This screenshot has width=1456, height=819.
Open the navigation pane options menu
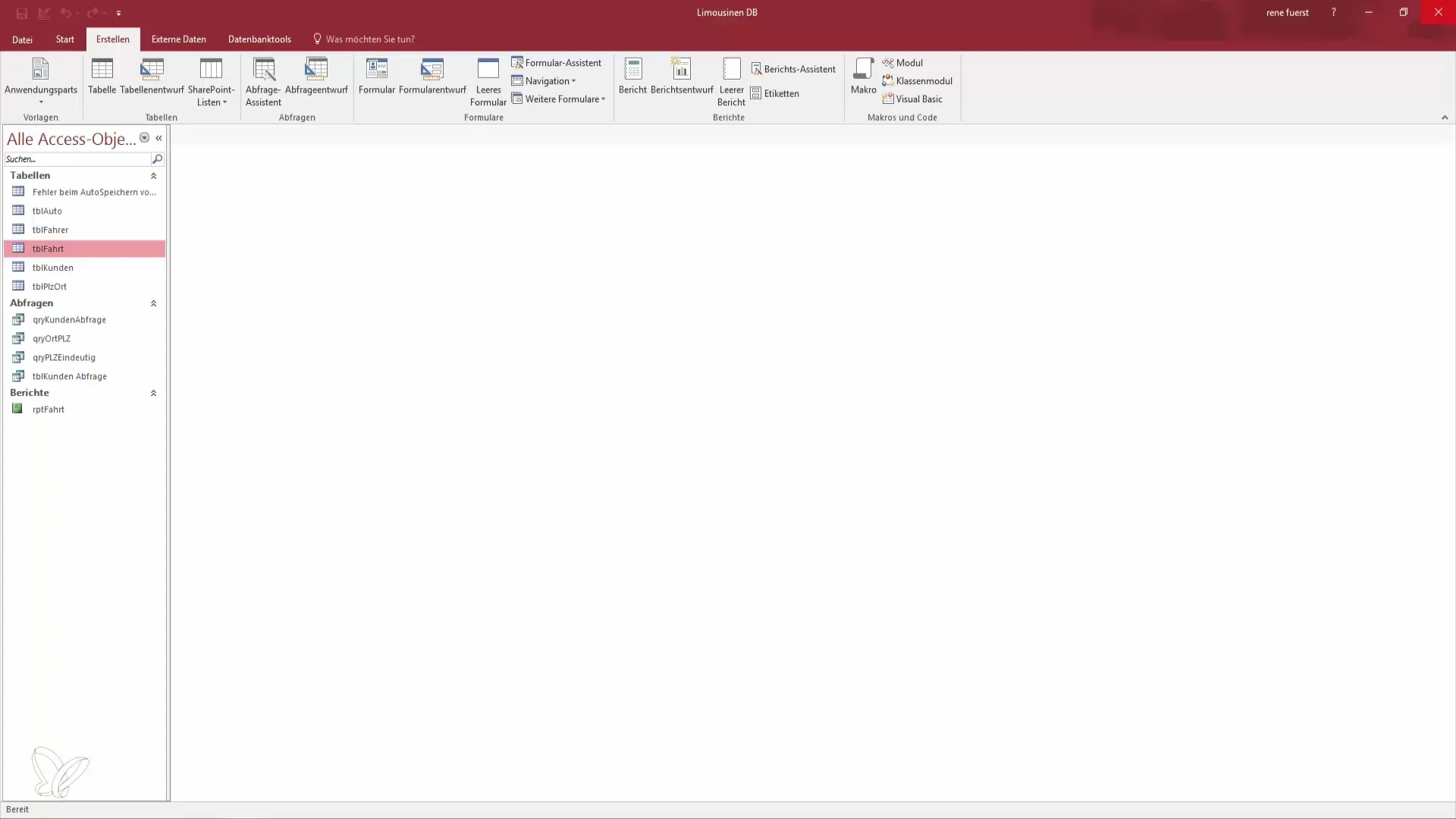(x=144, y=138)
